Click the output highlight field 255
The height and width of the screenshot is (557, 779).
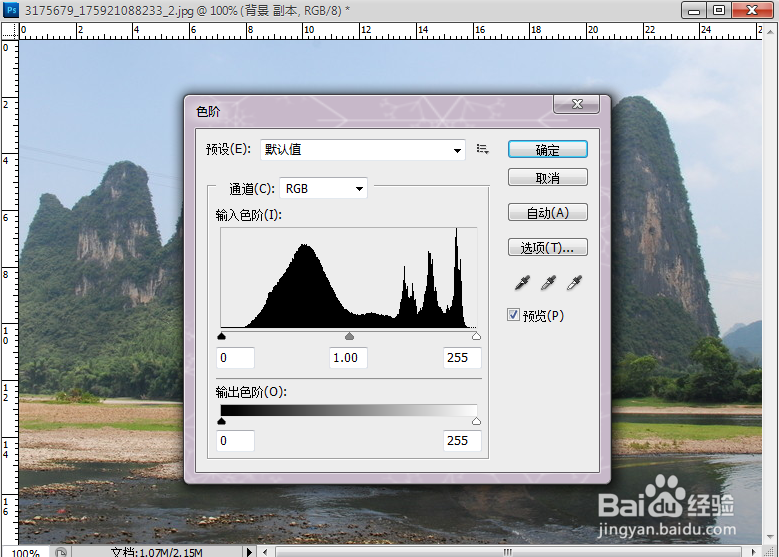[x=462, y=441]
